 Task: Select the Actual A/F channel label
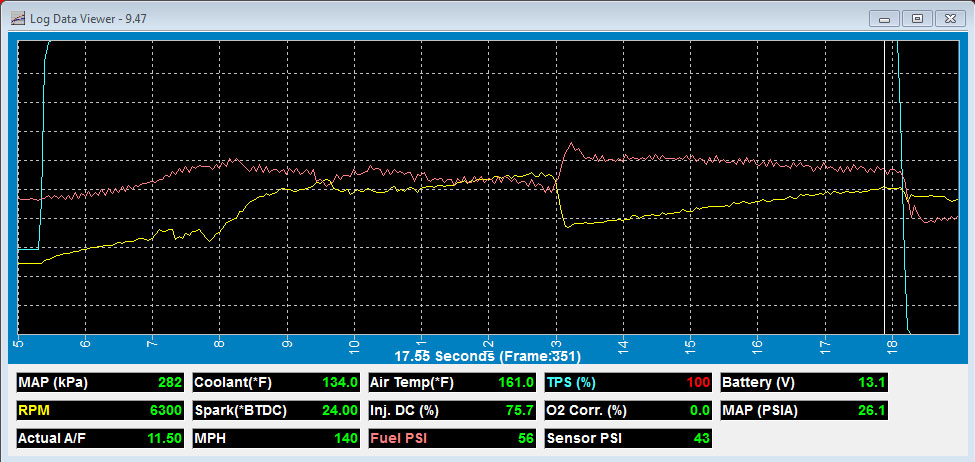[52, 438]
